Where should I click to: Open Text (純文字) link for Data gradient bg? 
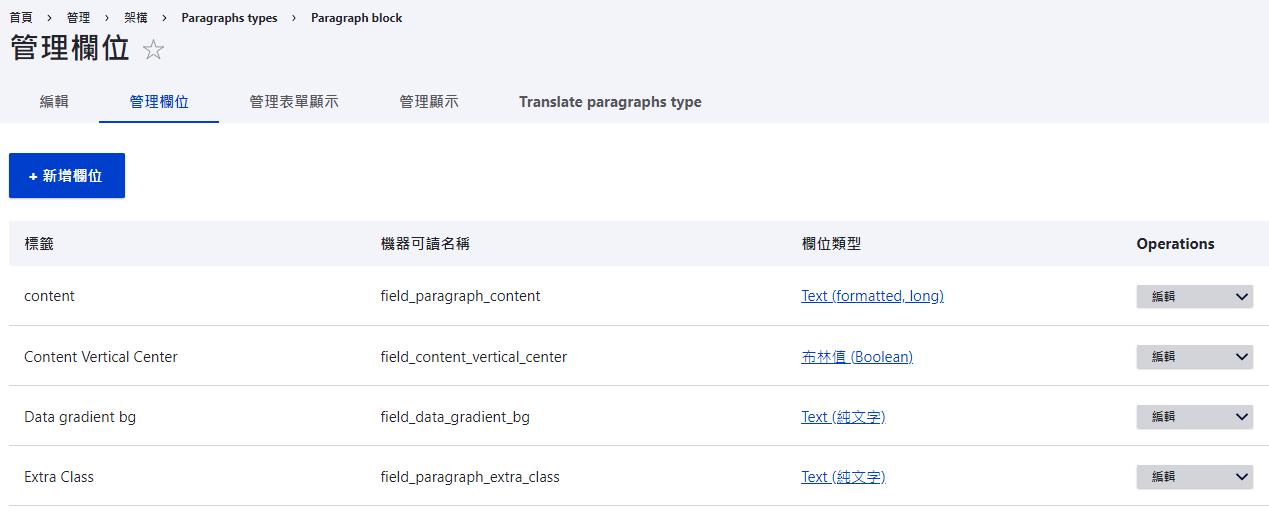[843, 417]
